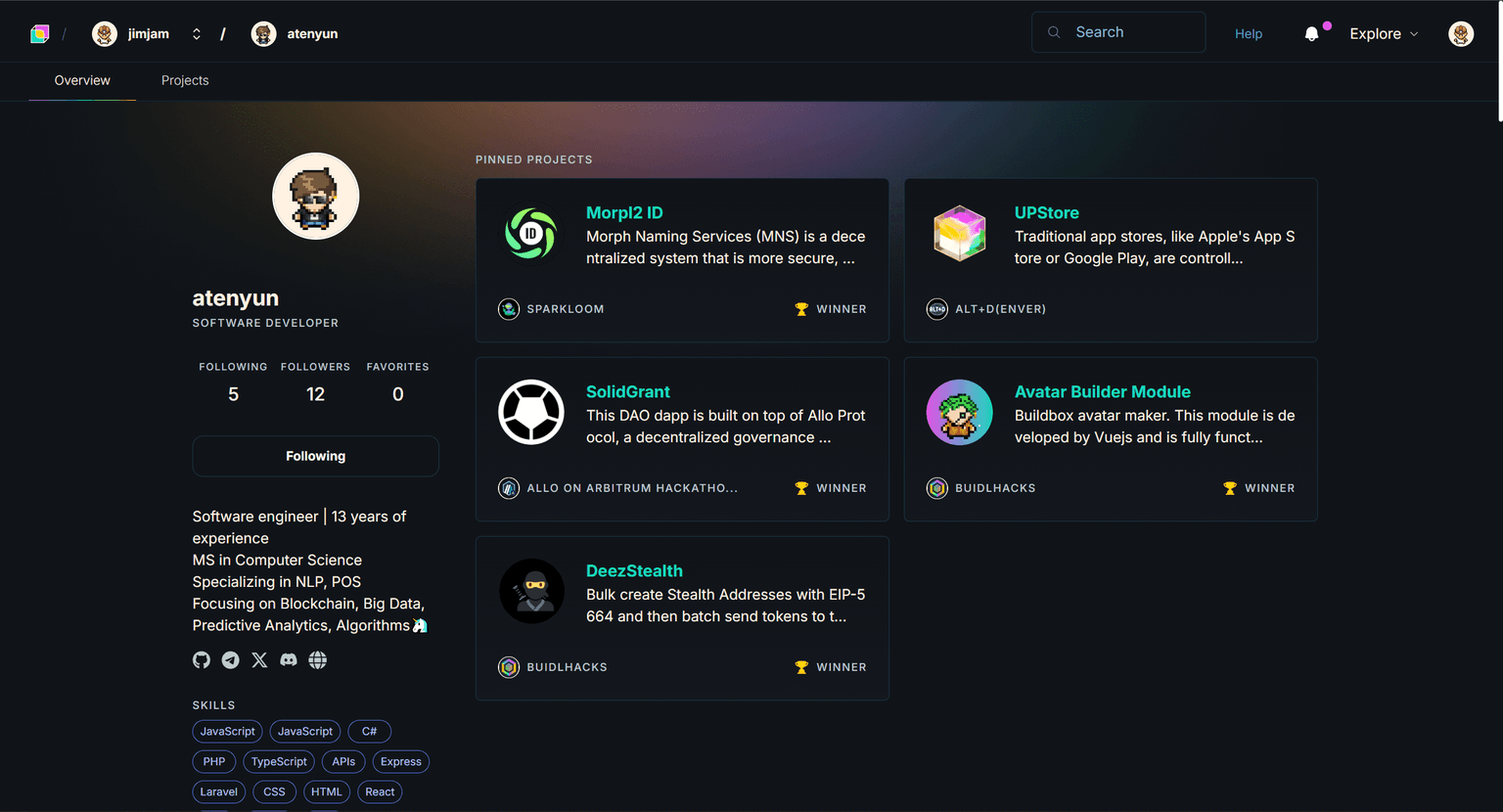The image size is (1503, 812).
Task: Select the Overview tab
Action: (x=82, y=80)
